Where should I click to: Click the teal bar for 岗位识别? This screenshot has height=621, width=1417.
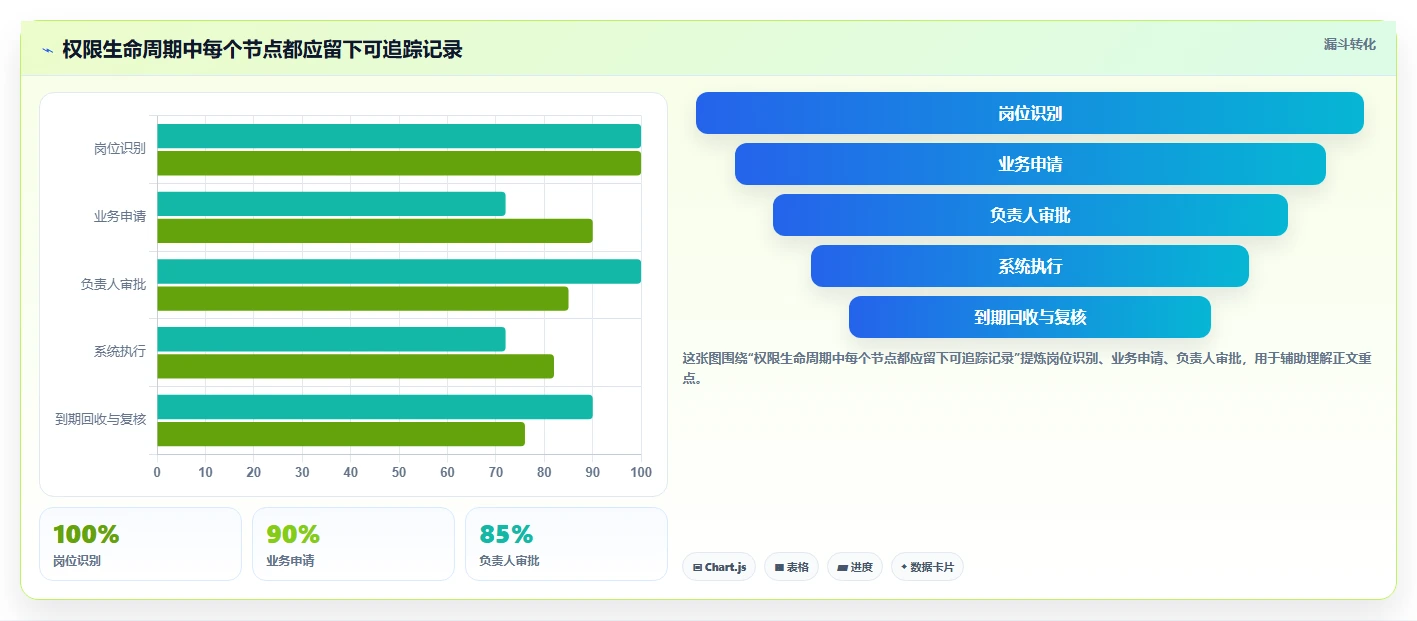[x=399, y=136]
